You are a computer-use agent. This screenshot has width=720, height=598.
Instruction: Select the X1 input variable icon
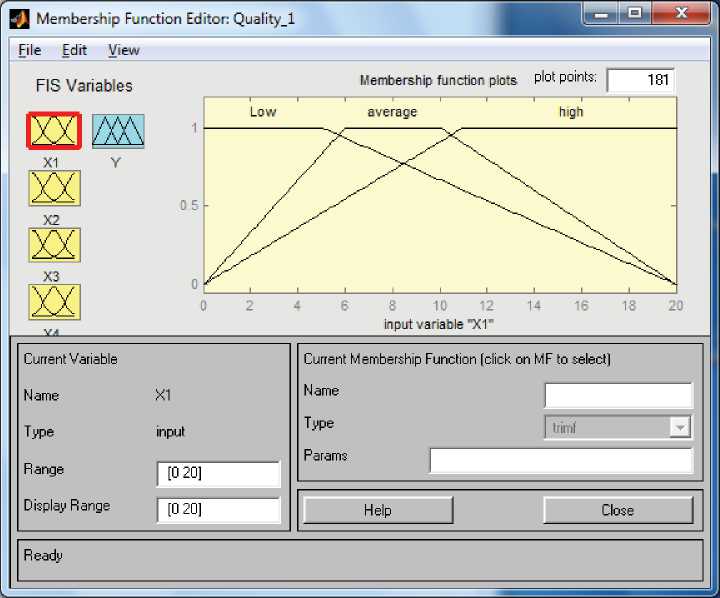[54, 131]
